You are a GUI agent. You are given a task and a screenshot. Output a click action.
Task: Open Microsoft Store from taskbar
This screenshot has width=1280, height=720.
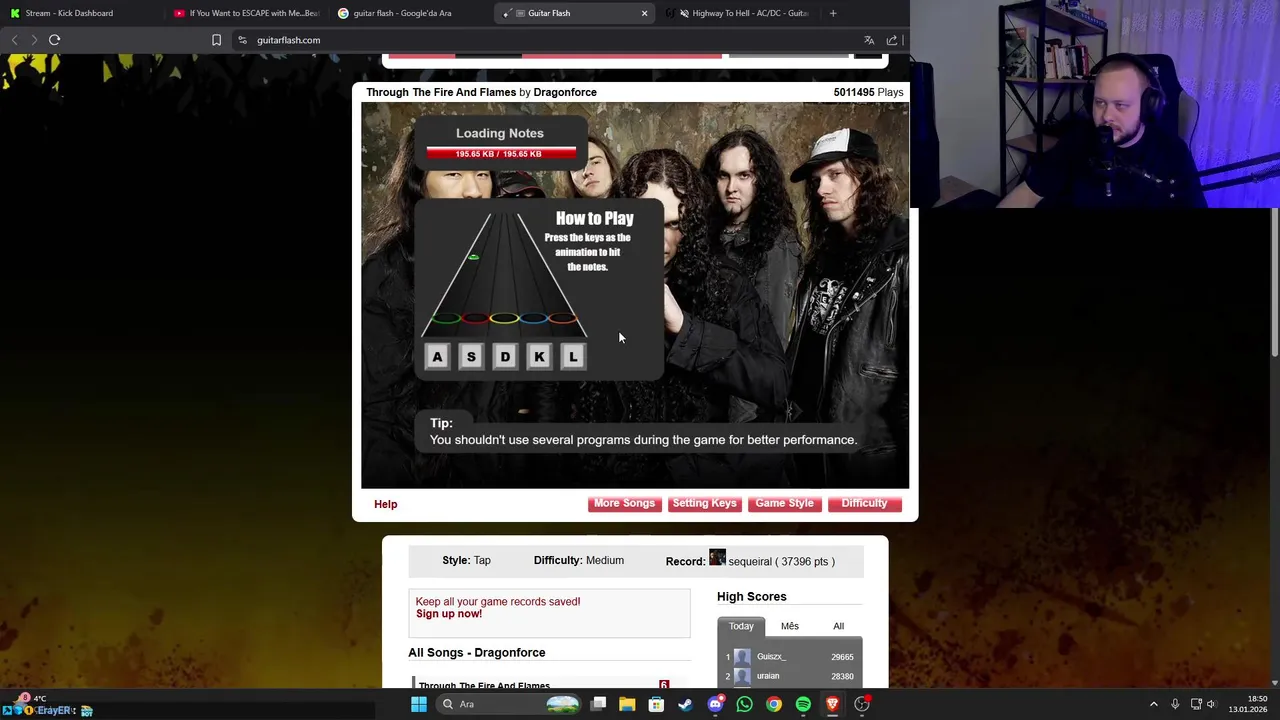tap(656, 704)
